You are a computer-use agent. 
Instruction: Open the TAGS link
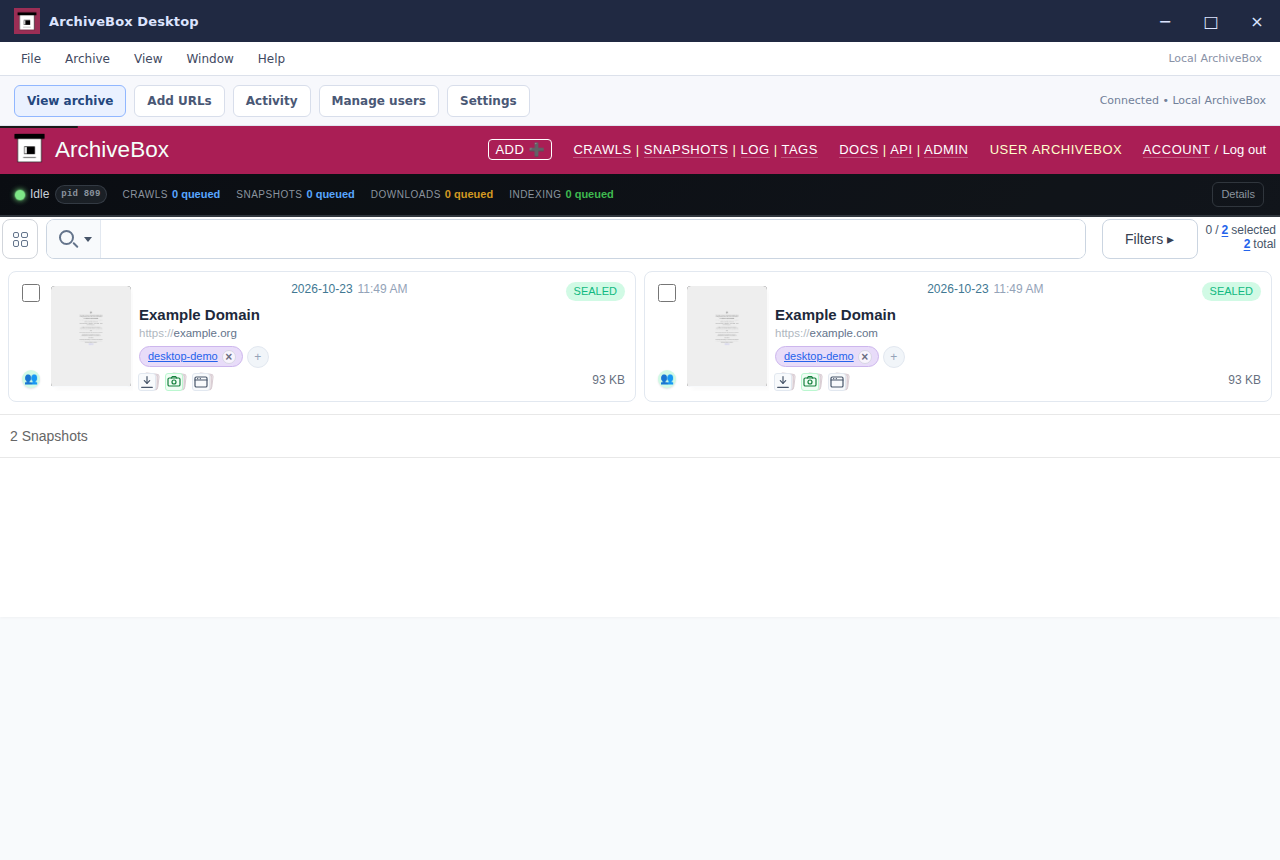799,150
